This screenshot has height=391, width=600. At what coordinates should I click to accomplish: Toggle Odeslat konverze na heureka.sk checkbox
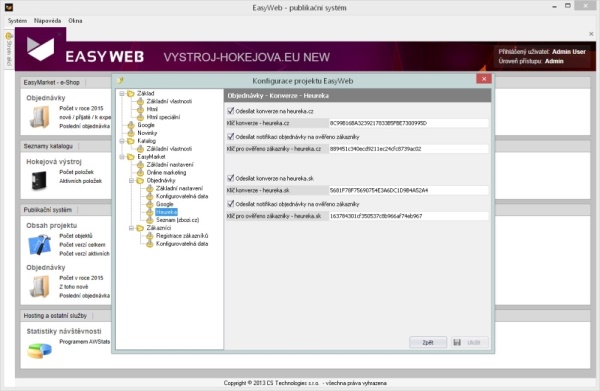pyautogui.click(x=230, y=178)
